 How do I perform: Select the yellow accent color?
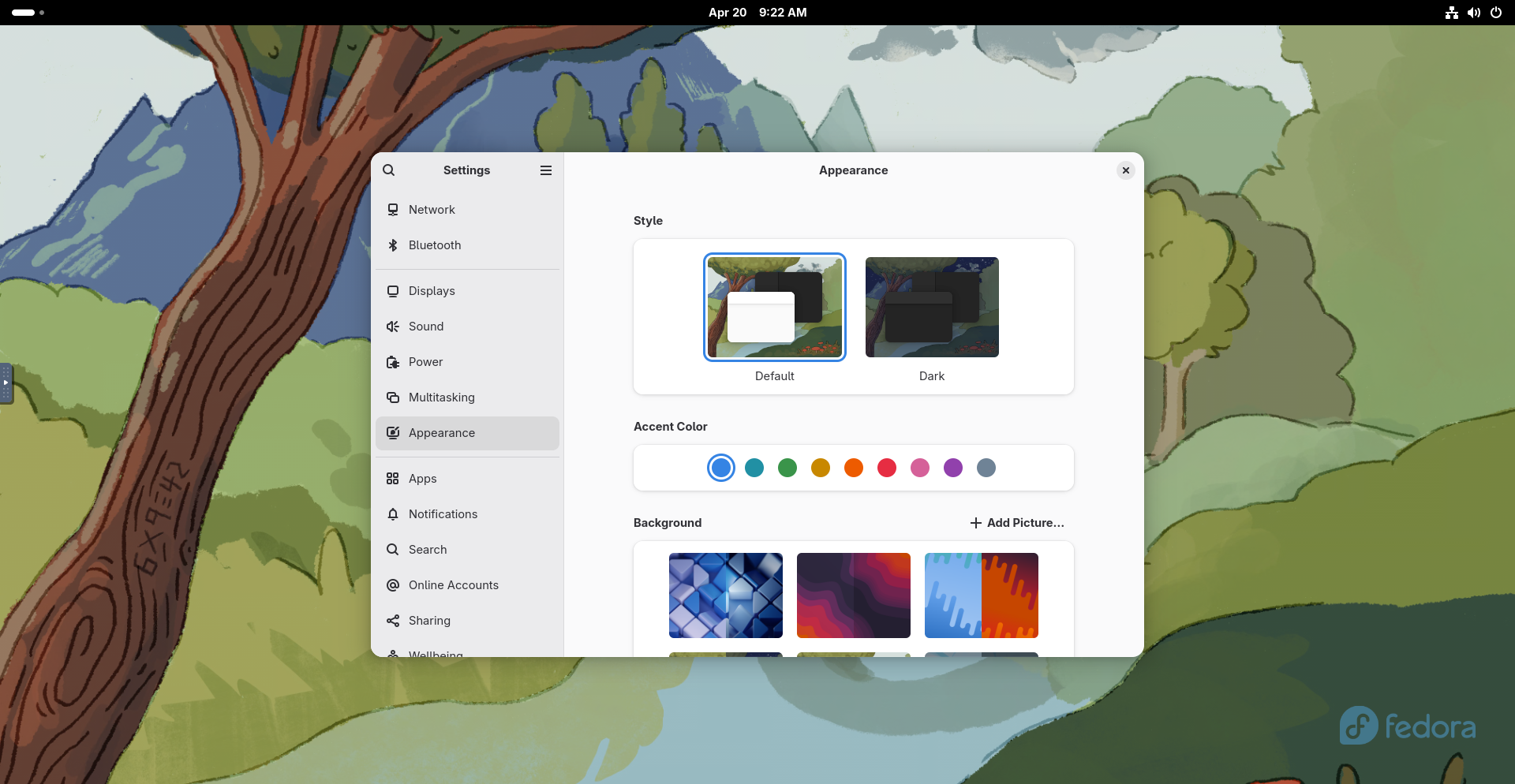pyautogui.click(x=821, y=468)
